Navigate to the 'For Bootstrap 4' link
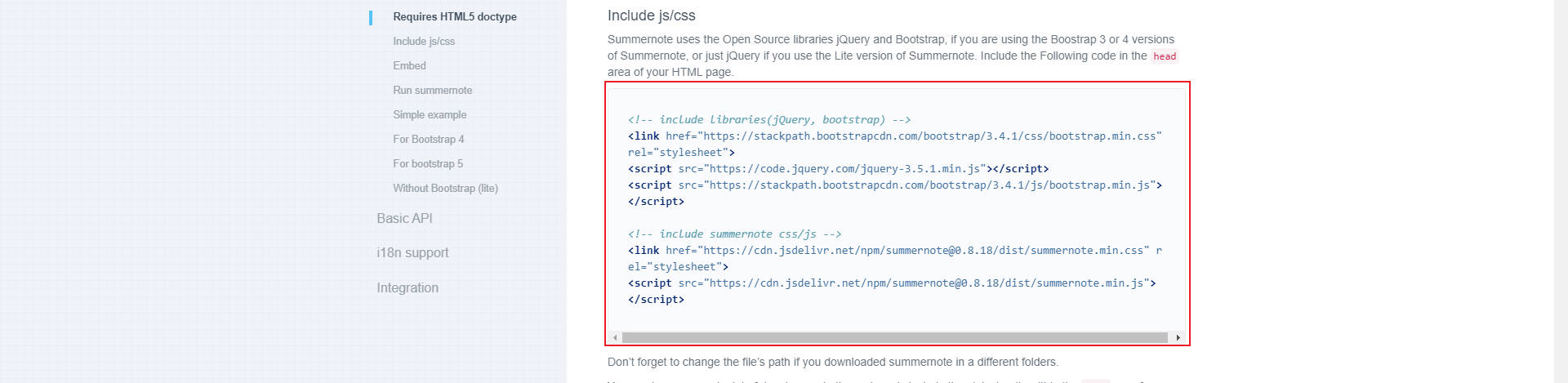The height and width of the screenshot is (383, 1568). 428,139
